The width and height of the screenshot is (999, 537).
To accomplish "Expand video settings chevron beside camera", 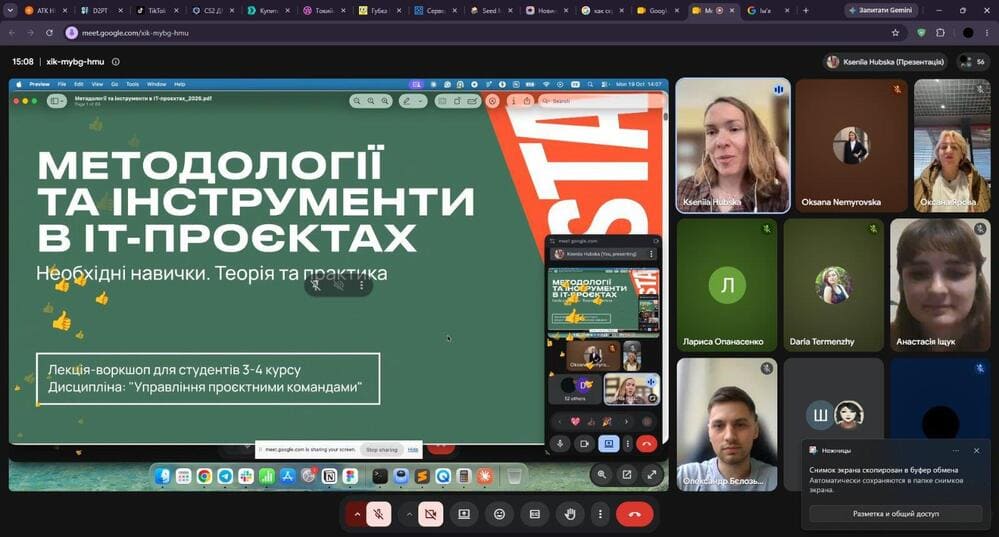I will click(x=409, y=514).
